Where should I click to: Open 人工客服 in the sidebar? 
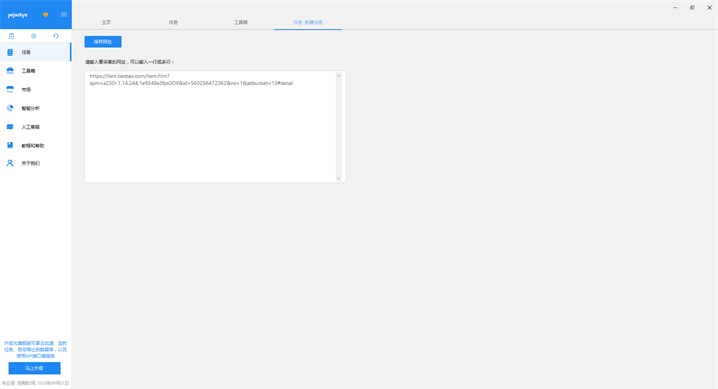click(36, 127)
